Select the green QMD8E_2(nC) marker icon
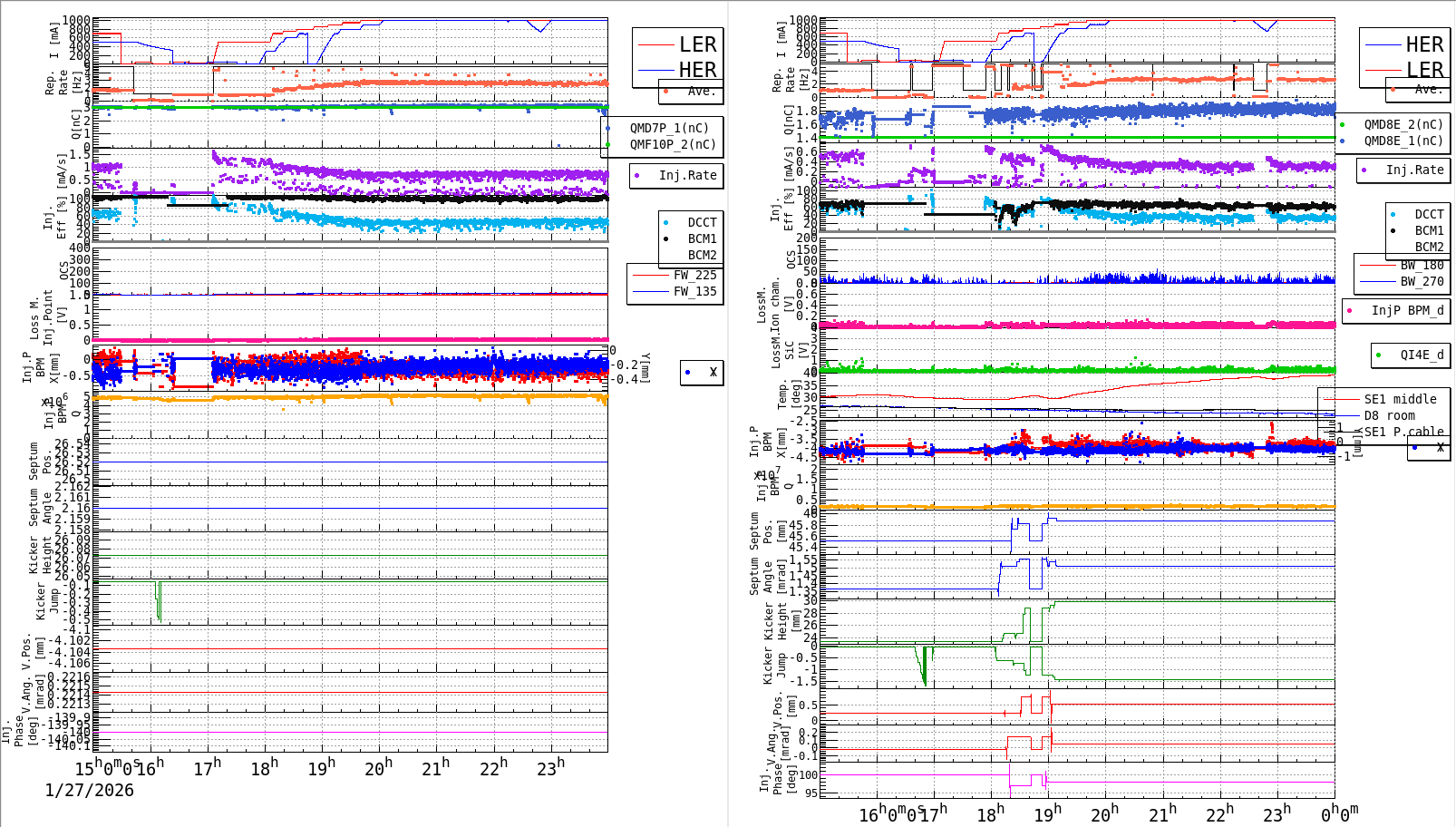The image size is (1456, 827). tap(1342, 124)
